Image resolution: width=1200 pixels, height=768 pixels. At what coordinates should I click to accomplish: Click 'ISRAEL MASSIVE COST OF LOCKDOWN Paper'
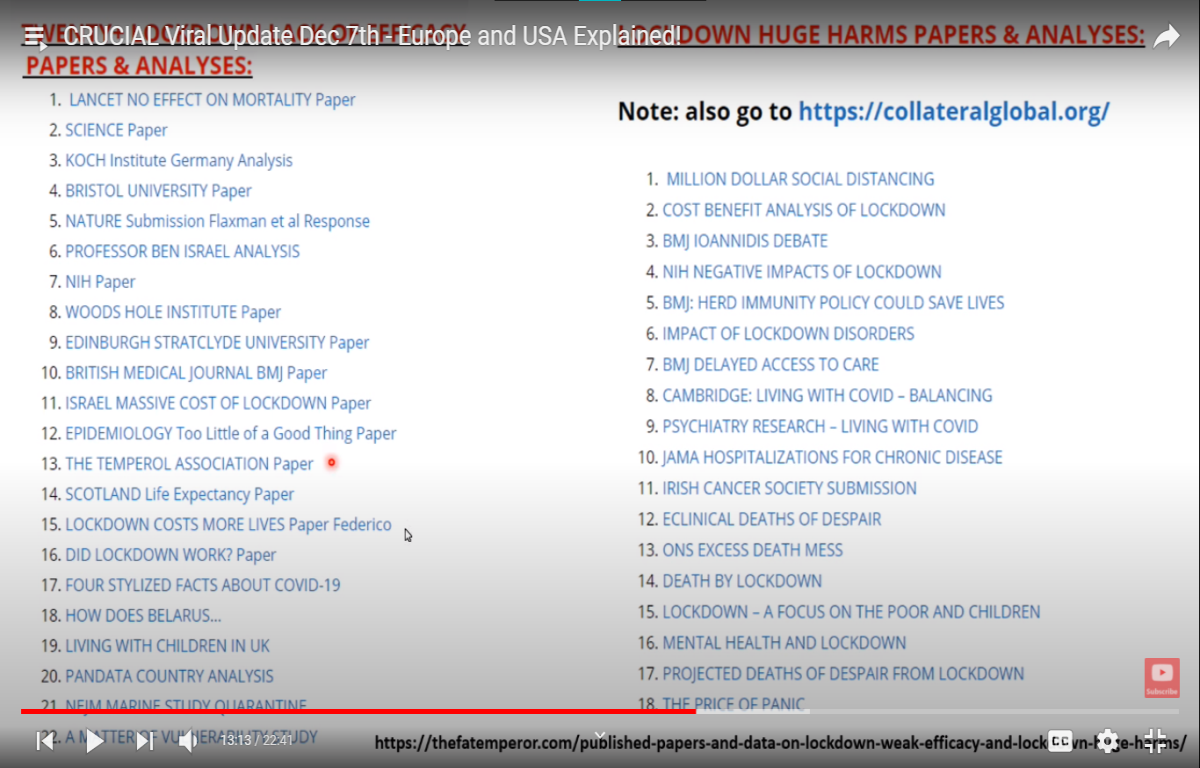pyautogui.click(x=218, y=403)
